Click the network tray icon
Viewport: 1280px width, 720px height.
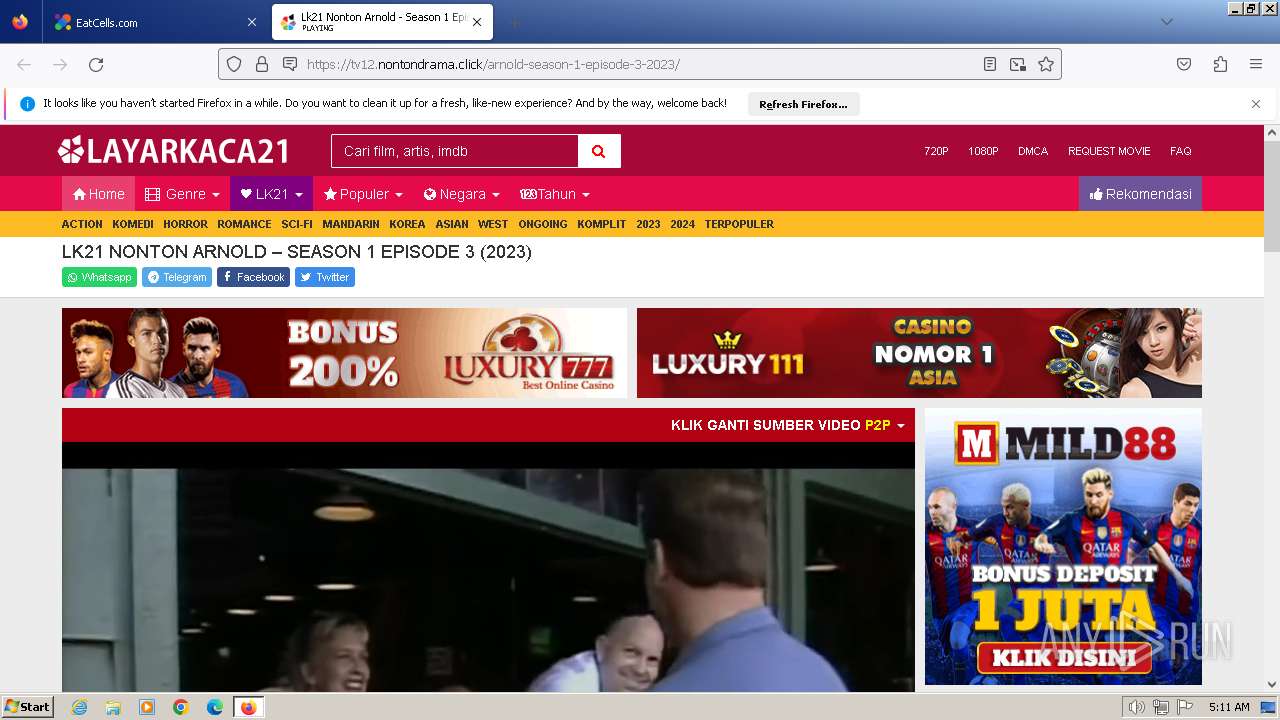(x=1161, y=707)
